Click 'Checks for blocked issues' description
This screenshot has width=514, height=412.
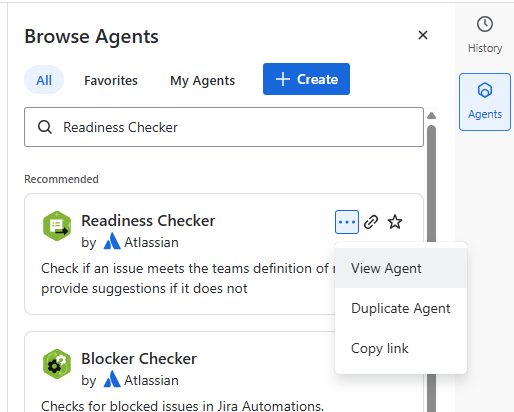pos(182,406)
